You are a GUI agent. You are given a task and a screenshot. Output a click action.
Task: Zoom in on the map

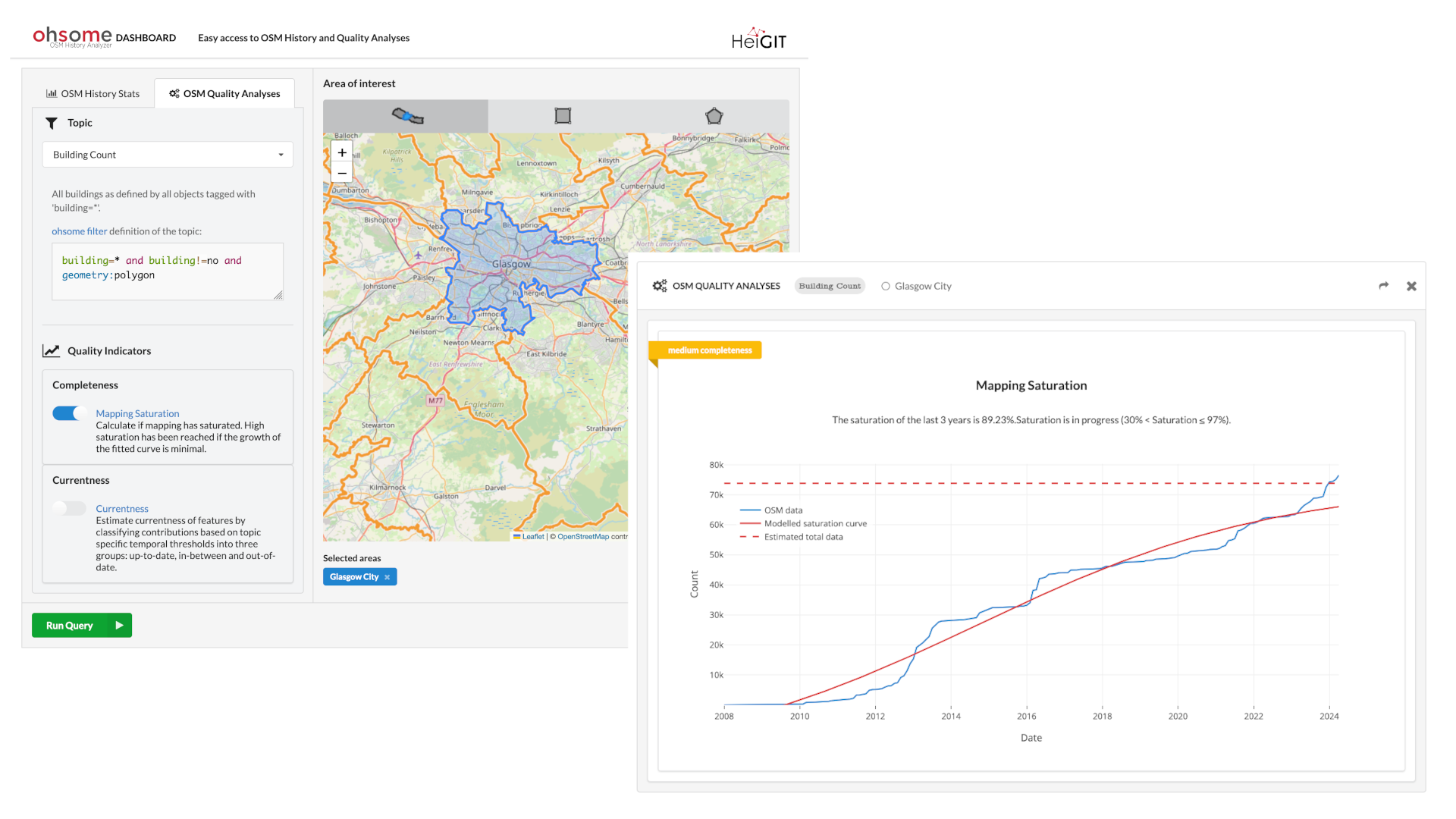[342, 152]
